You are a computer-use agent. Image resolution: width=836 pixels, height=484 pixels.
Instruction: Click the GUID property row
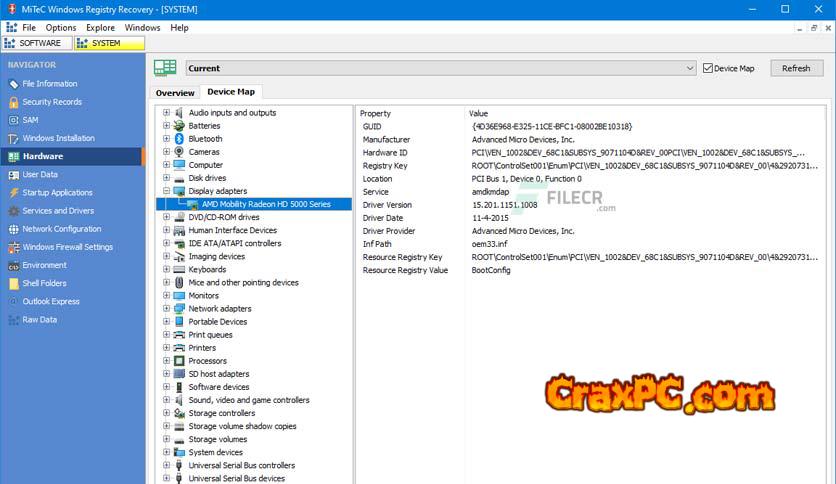tap(591, 126)
